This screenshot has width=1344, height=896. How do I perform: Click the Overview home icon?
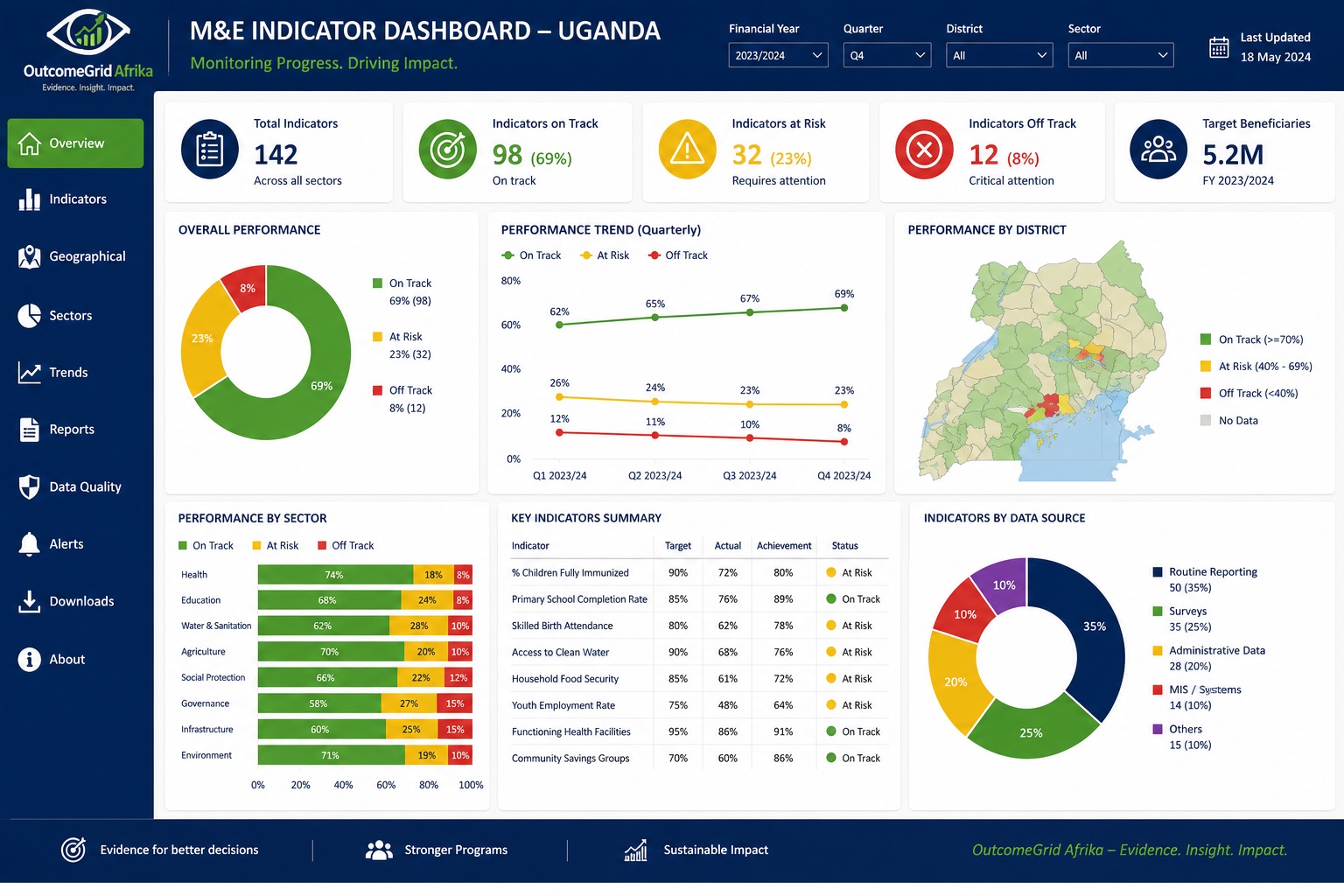[30, 143]
